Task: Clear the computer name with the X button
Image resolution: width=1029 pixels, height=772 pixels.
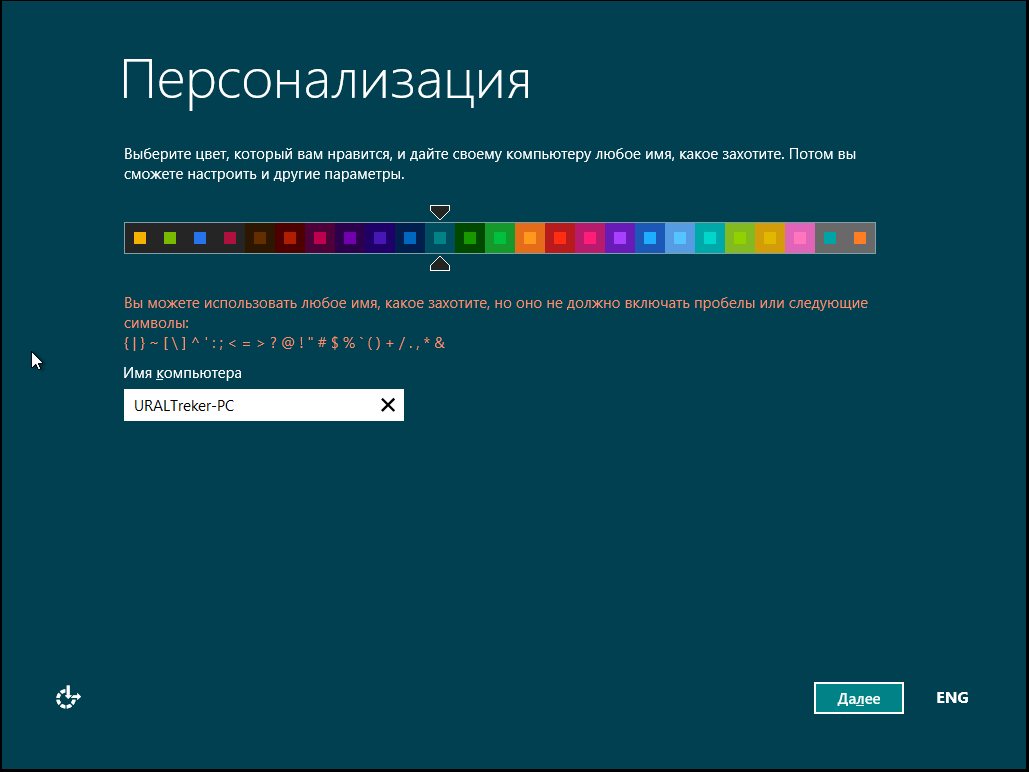Action: [x=388, y=405]
